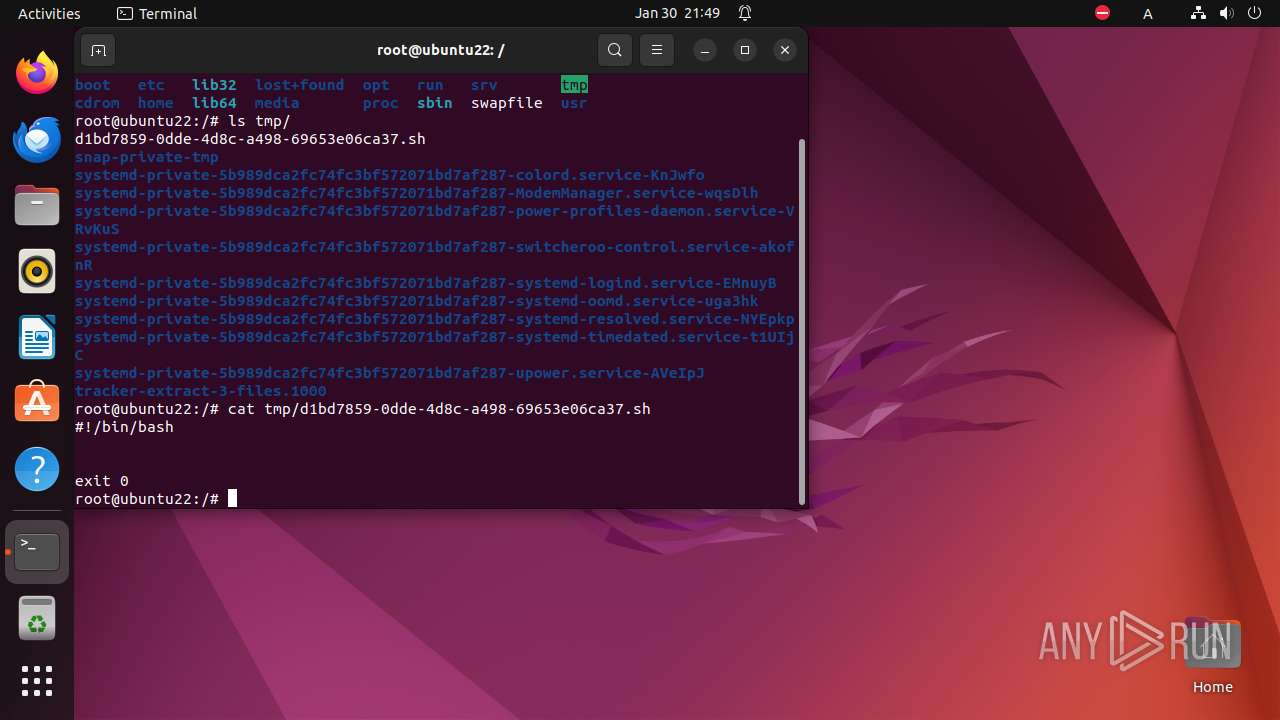Show Applications grid

point(37,681)
